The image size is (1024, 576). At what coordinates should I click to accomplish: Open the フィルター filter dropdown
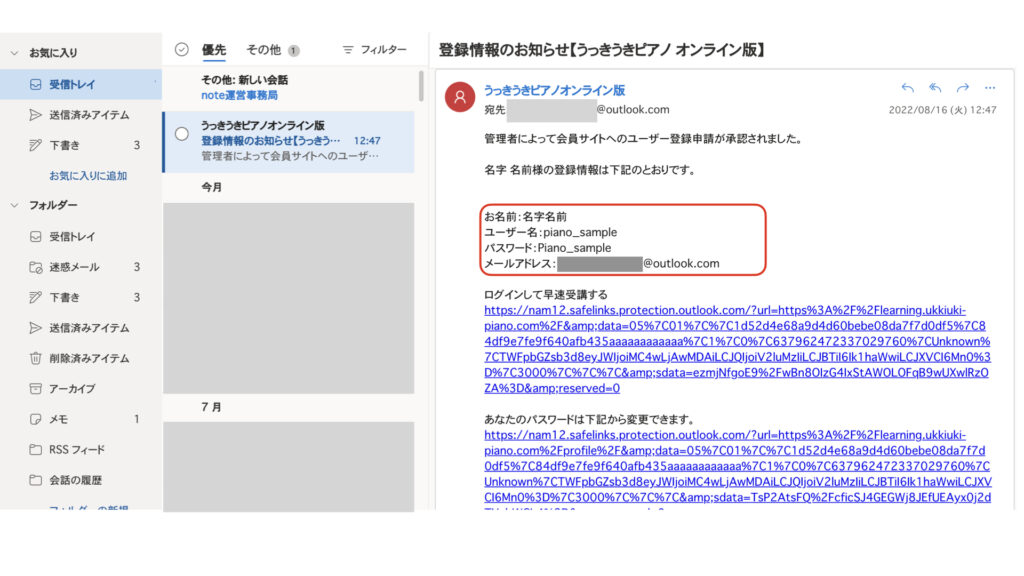(x=374, y=49)
